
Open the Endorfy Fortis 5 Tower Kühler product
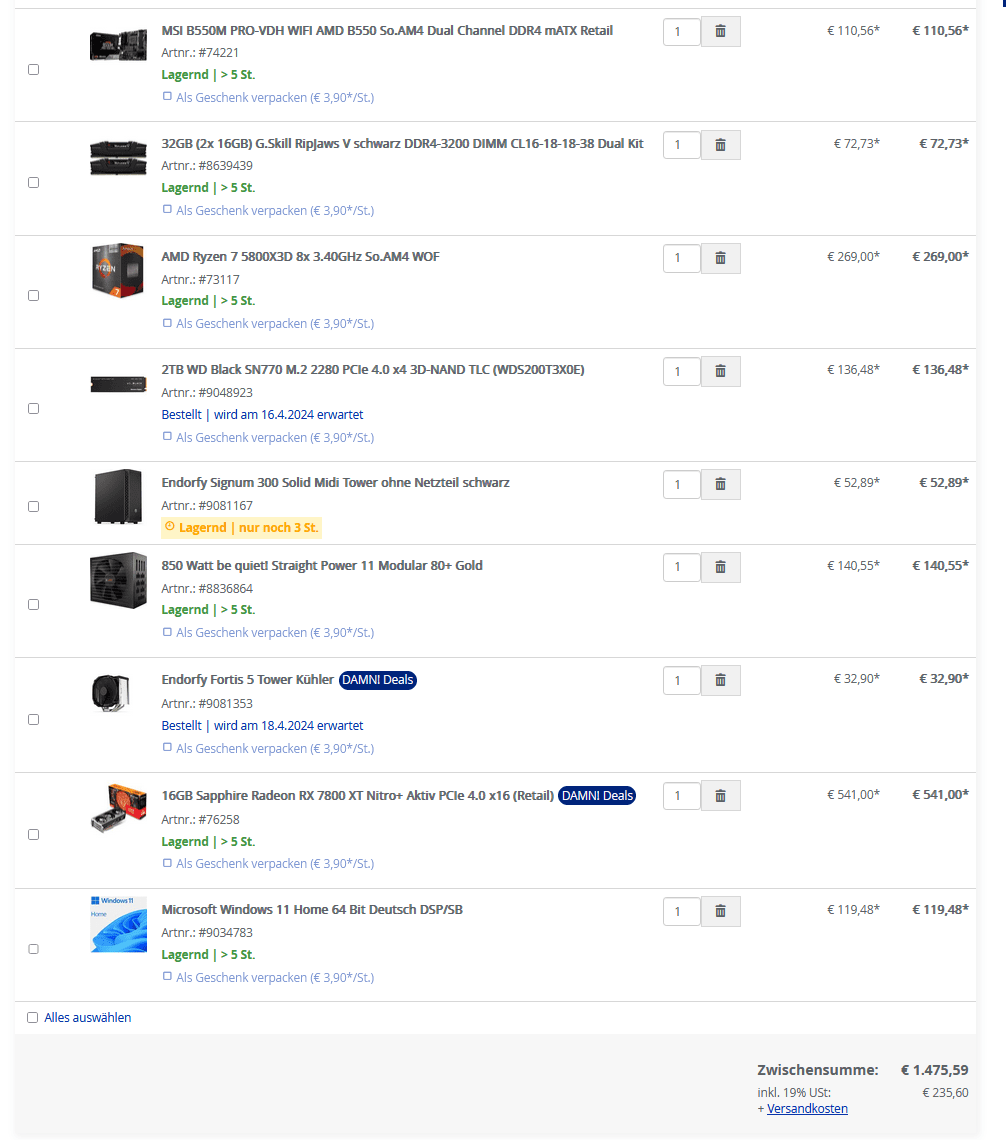point(247,680)
